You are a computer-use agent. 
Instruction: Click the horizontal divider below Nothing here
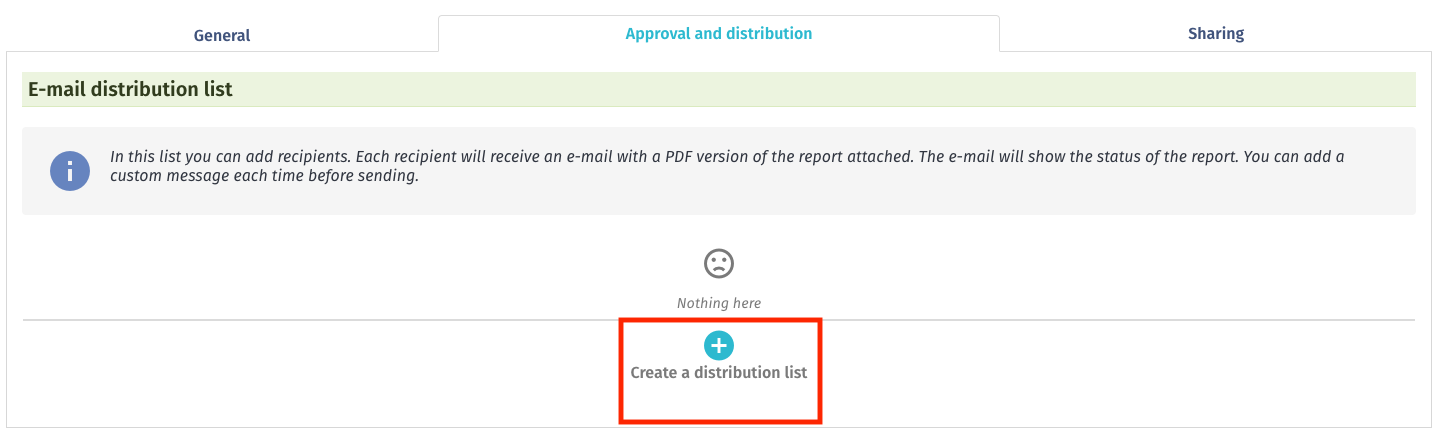click(719, 320)
